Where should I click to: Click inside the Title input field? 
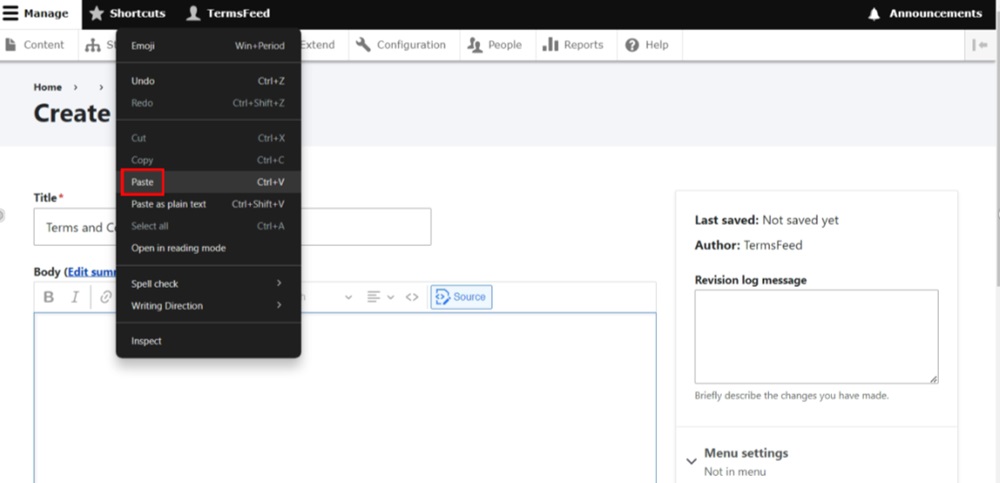click(x=232, y=227)
